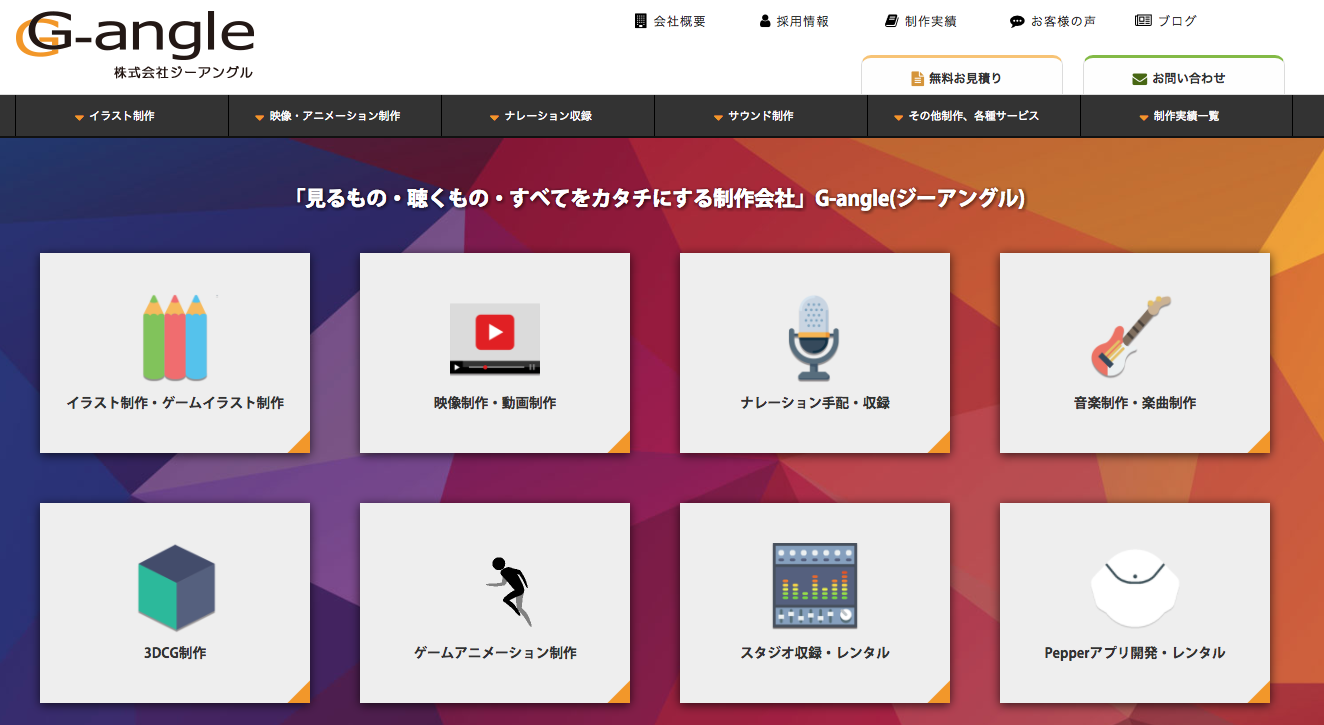The width and height of the screenshot is (1324, 725).
Task: Select the イラスト制作・ゲームイラスト制作 card label
Action: (x=175, y=403)
